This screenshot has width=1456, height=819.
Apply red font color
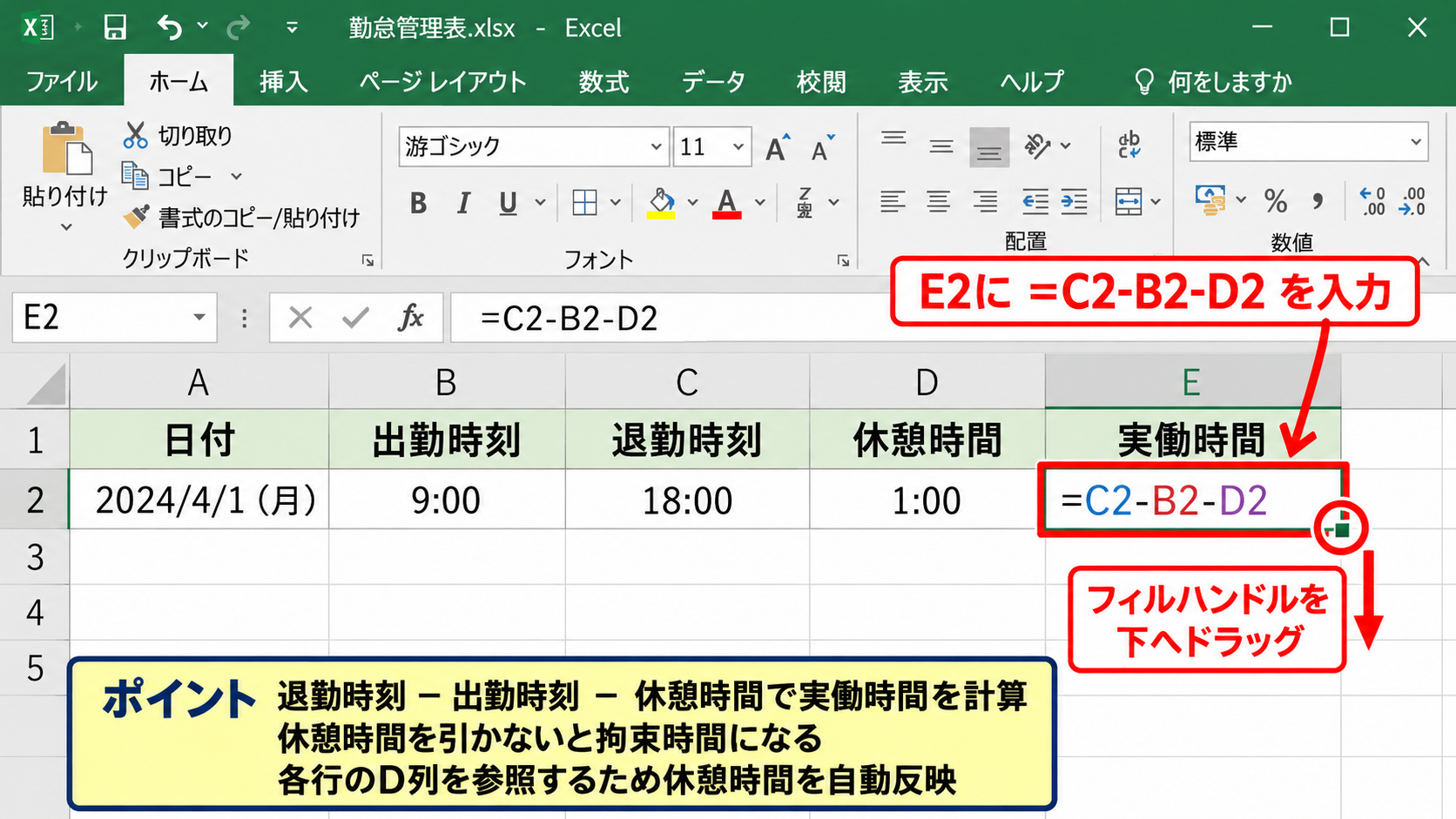pos(727,203)
